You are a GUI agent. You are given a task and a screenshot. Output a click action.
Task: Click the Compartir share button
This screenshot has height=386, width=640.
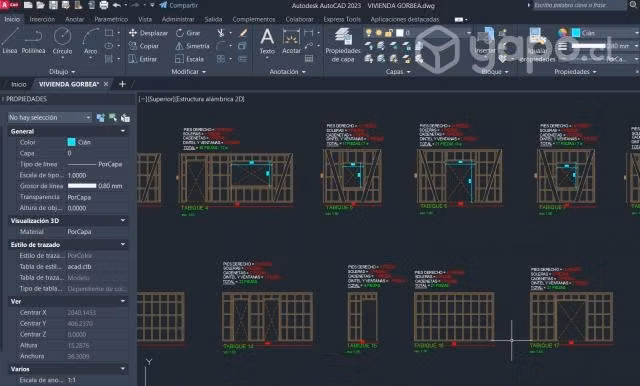[x=179, y=5]
